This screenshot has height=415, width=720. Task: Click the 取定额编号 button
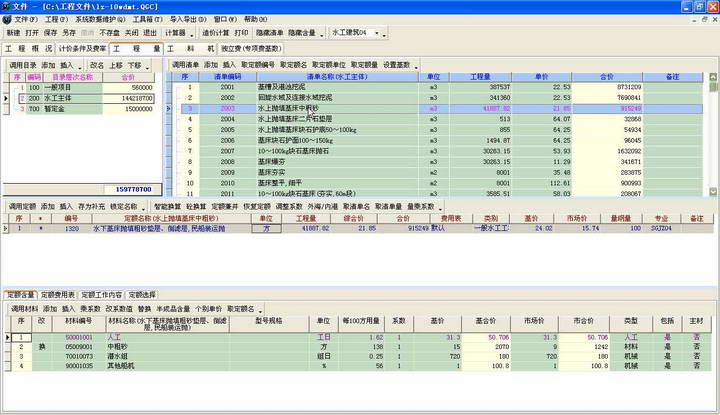pyautogui.click(x=258, y=65)
